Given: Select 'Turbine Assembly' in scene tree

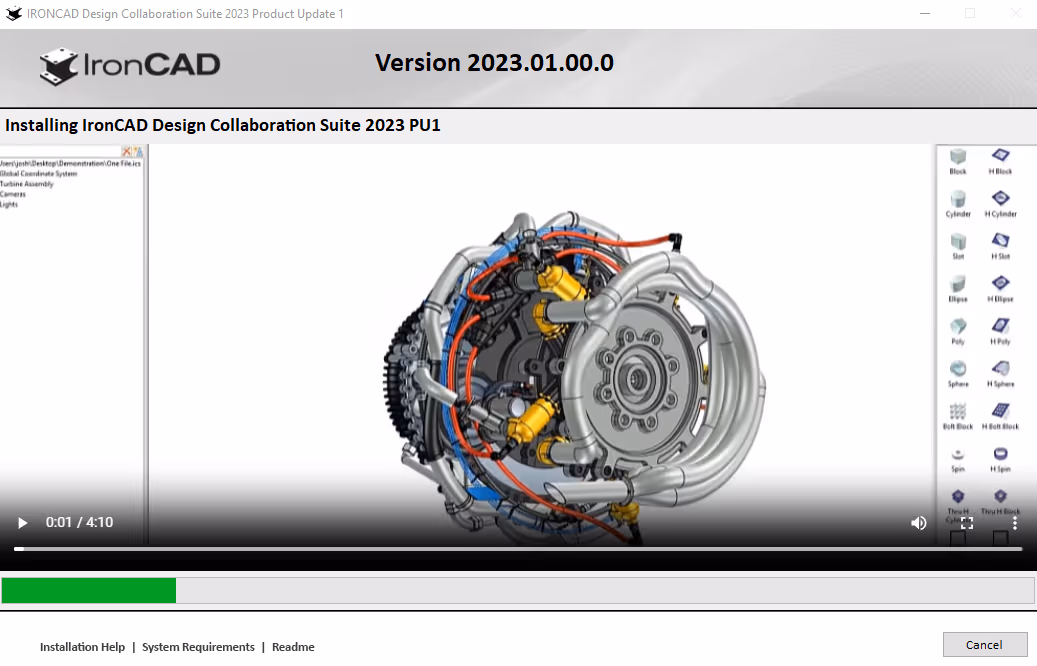Looking at the screenshot, I should point(26,184).
